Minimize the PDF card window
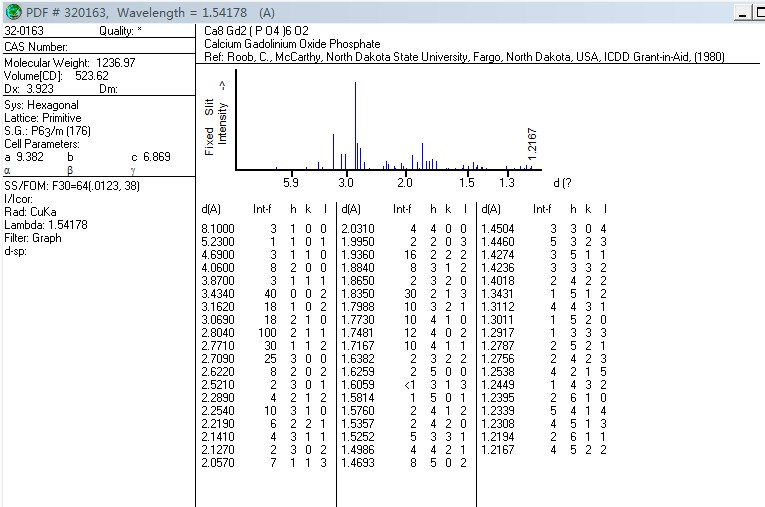 point(743,13)
